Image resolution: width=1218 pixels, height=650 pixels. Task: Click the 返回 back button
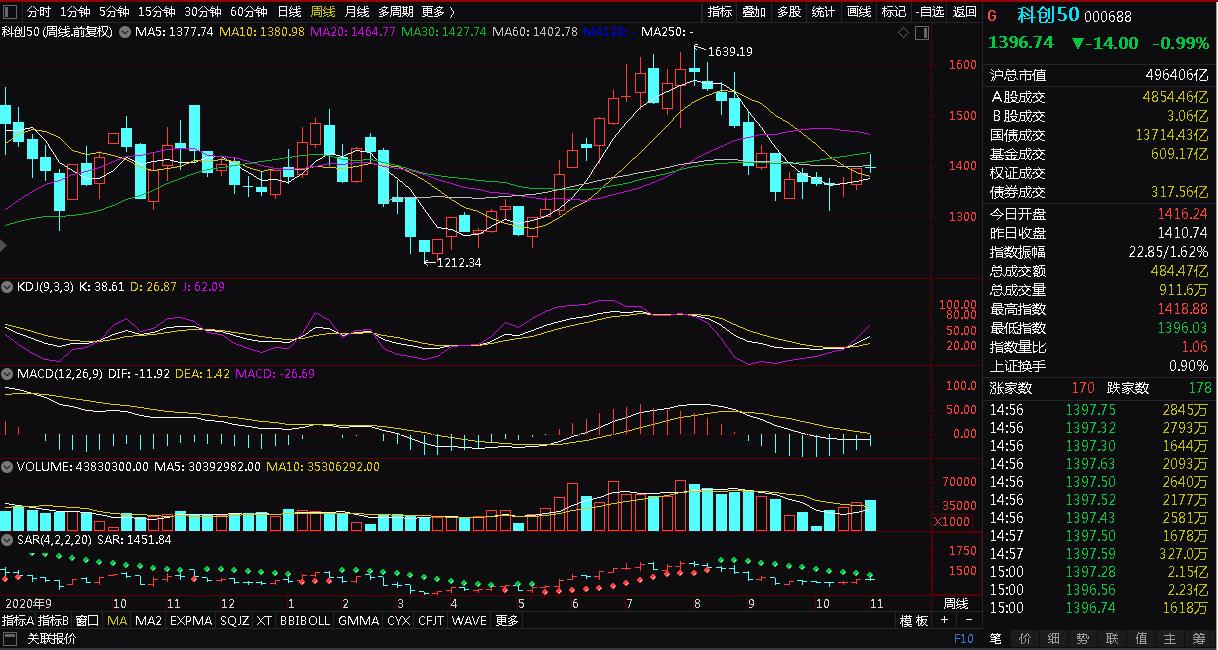tap(964, 12)
